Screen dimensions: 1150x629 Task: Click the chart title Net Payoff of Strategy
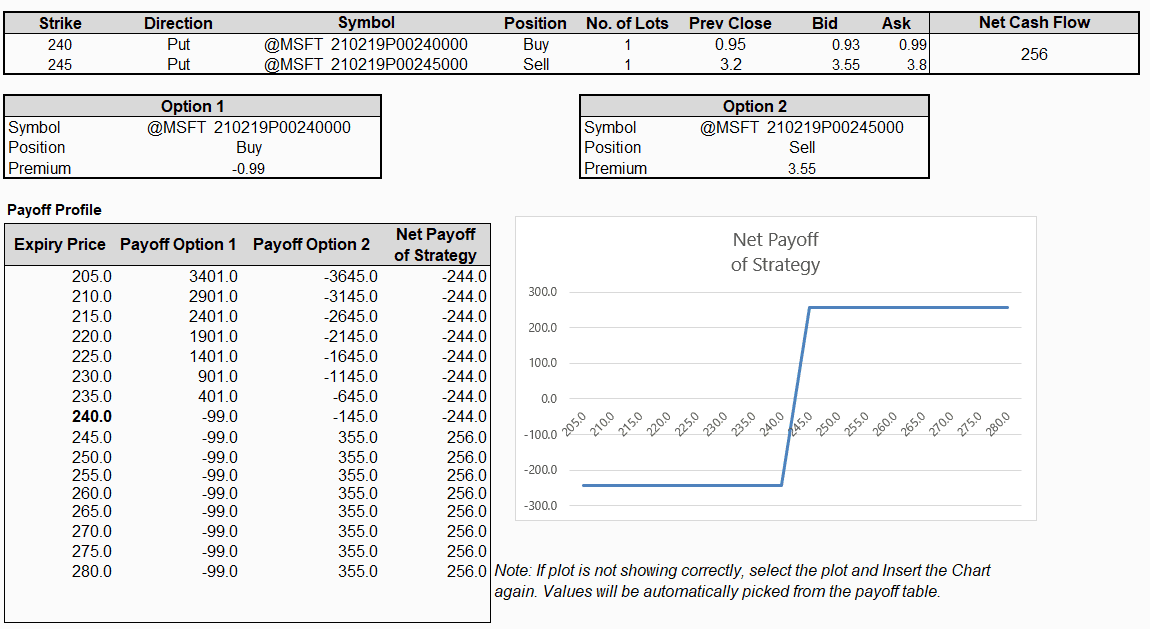coord(775,252)
